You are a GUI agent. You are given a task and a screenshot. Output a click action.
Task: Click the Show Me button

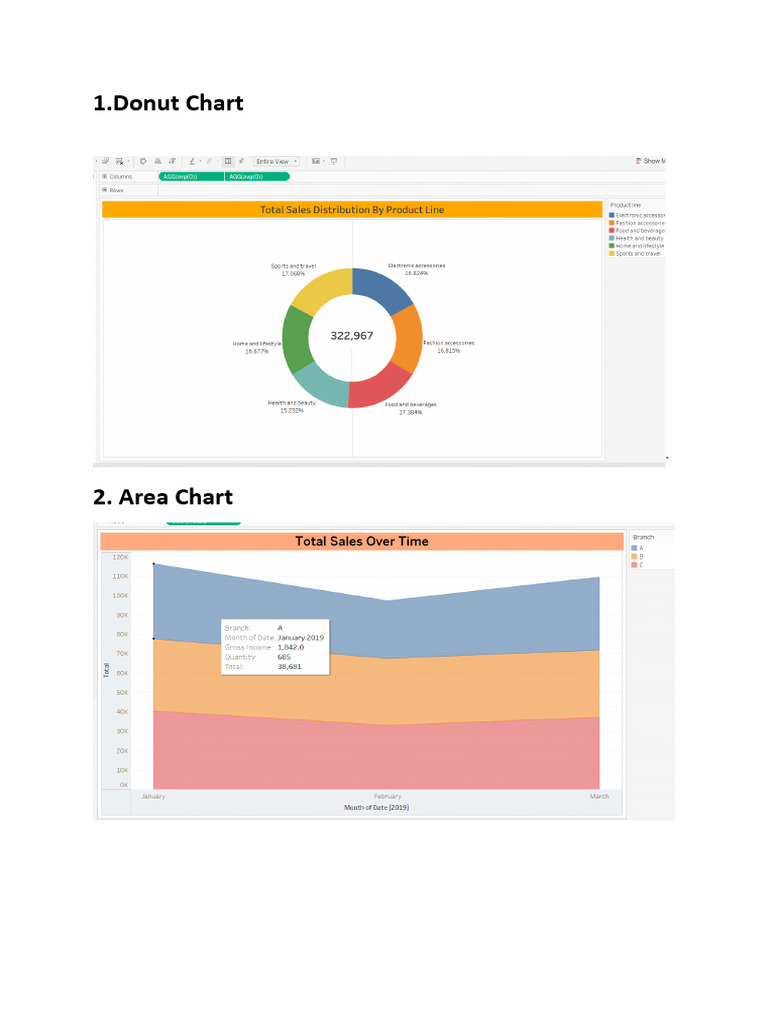click(x=650, y=161)
